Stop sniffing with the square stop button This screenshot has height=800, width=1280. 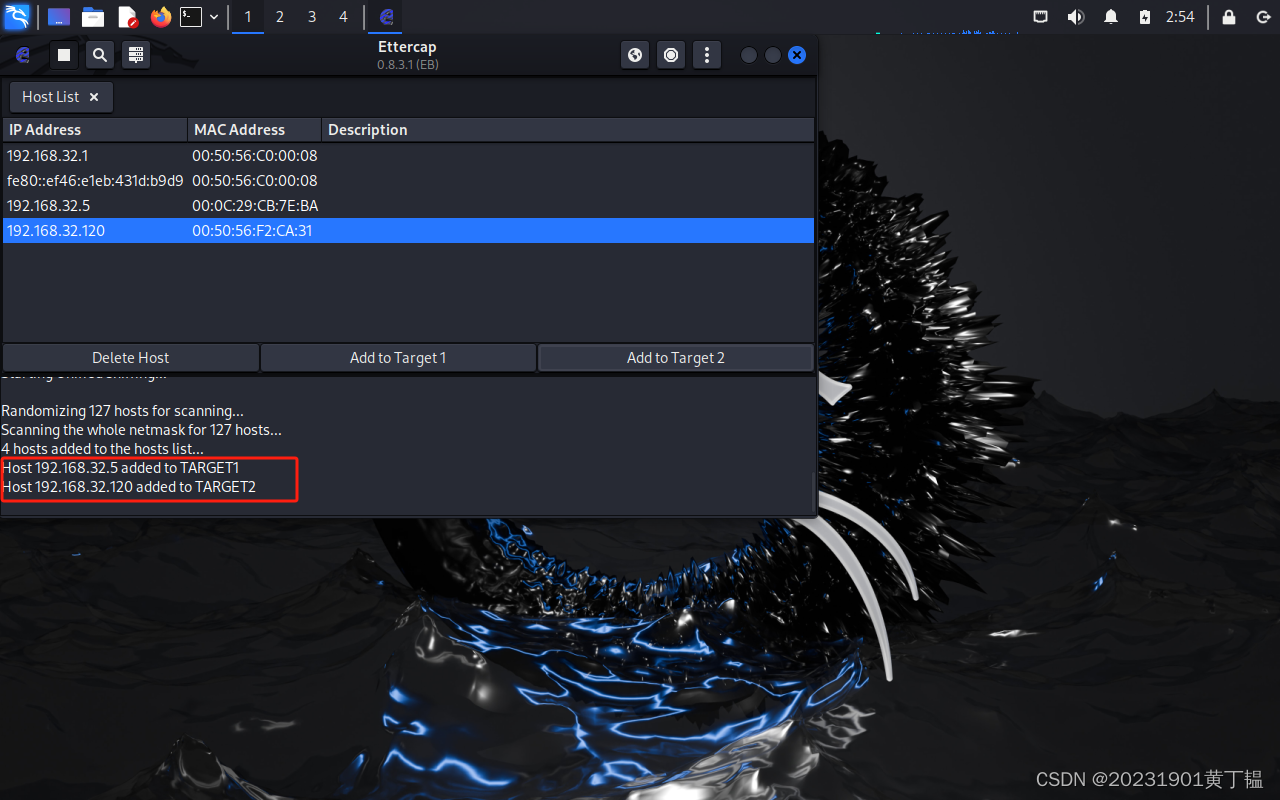click(64, 55)
